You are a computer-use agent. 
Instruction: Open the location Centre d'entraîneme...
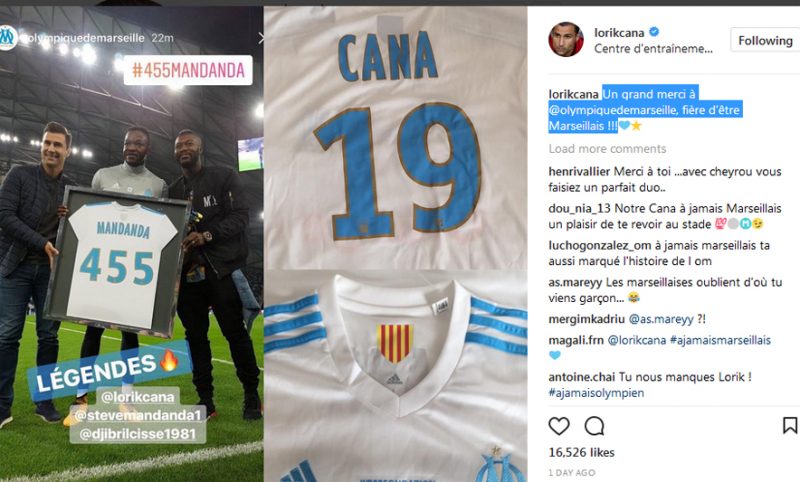pos(653,48)
